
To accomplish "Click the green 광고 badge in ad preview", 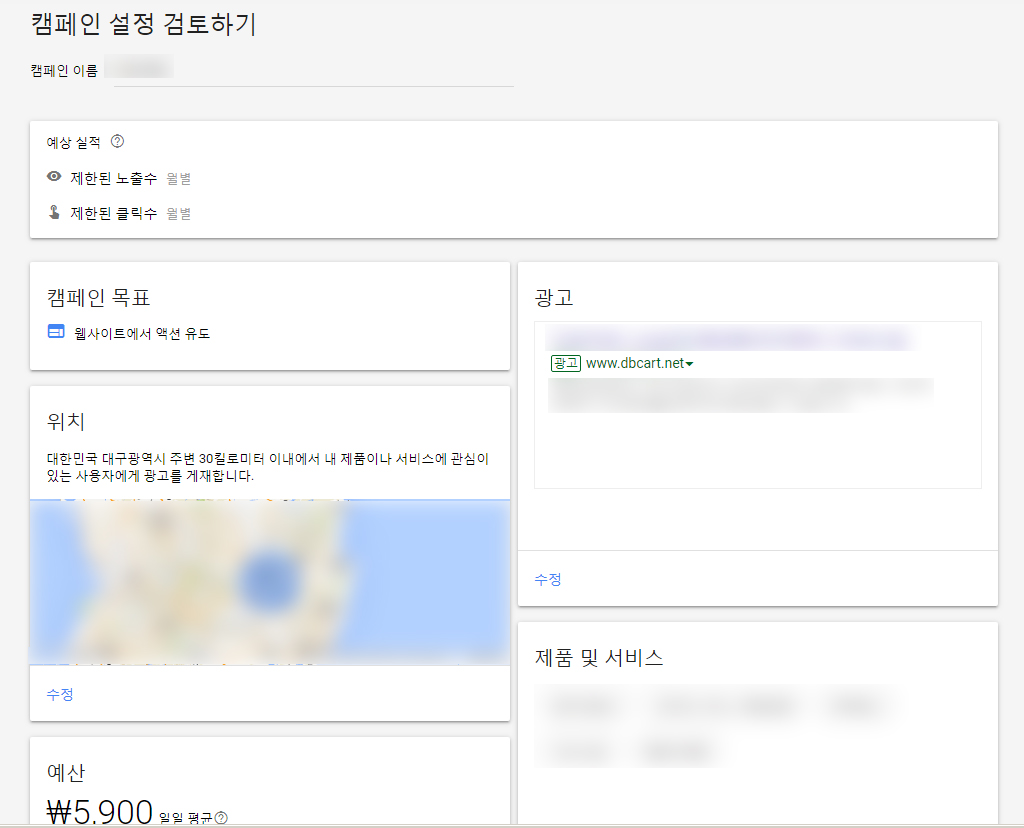I will point(565,363).
